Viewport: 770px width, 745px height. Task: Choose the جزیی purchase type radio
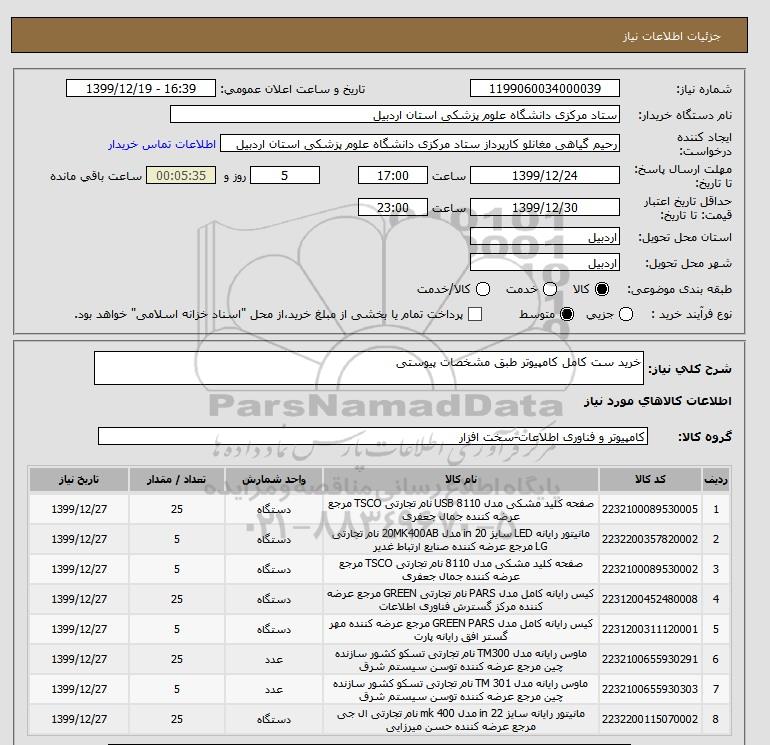click(x=626, y=314)
